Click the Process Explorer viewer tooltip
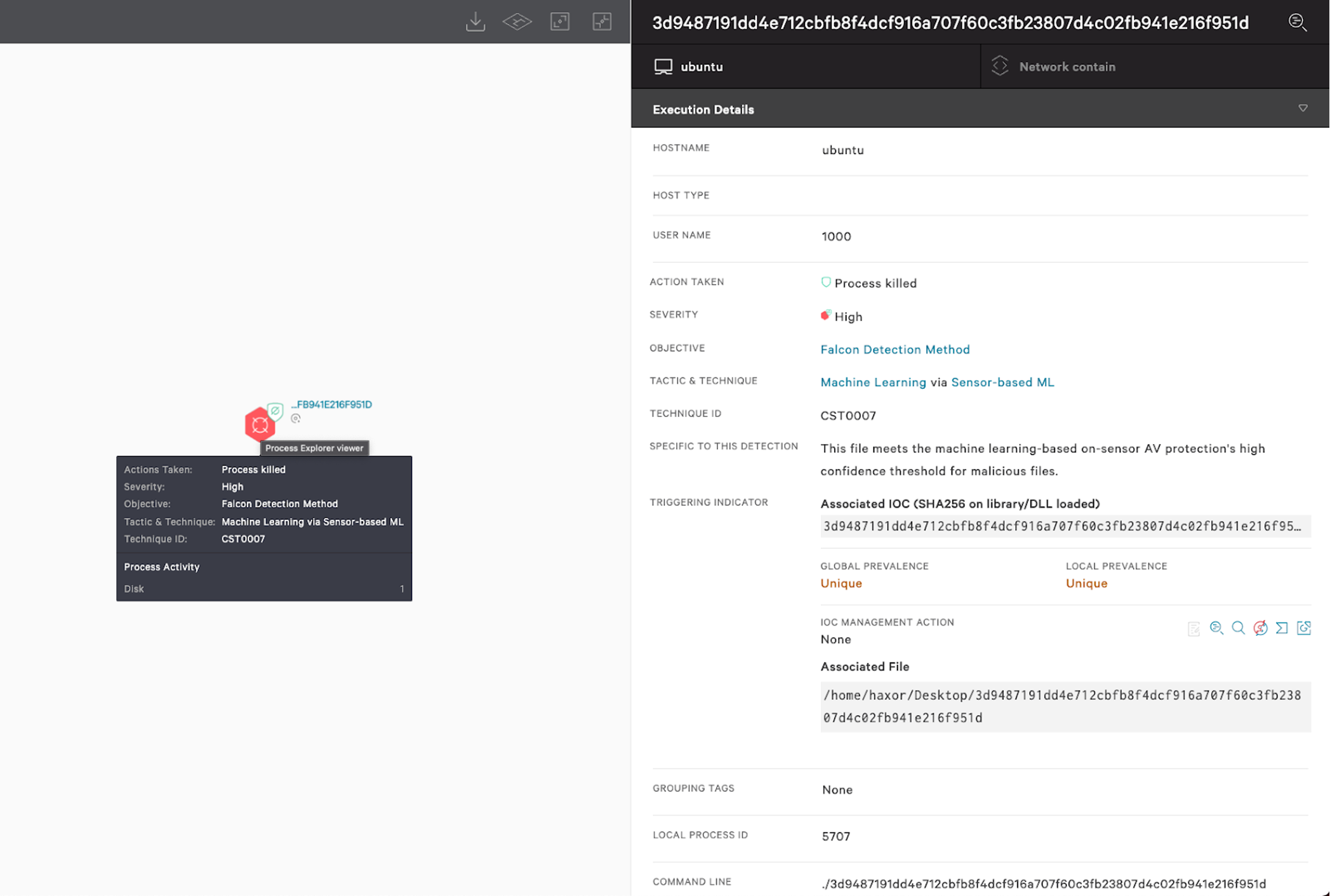1330x896 pixels. coord(314,448)
